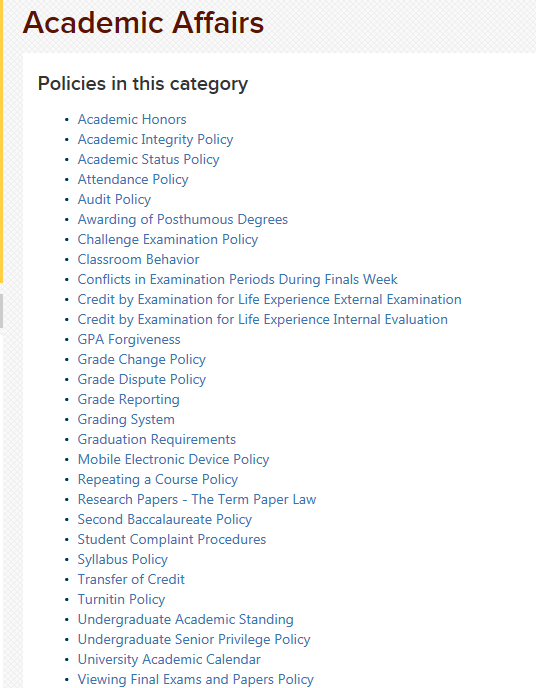This screenshot has width=536, height=688.
Task: Open Credit by Examination Internal Evaluation link
Action: pyautogui.click(x=262, y=319)
